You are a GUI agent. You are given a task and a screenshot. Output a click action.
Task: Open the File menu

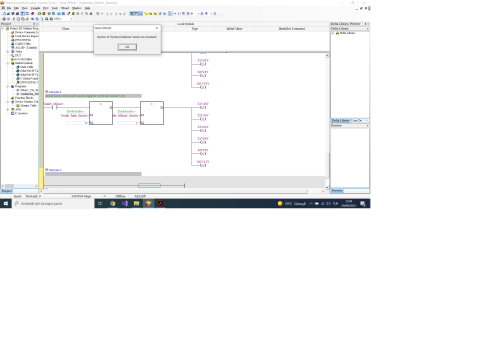coord(9,8)
